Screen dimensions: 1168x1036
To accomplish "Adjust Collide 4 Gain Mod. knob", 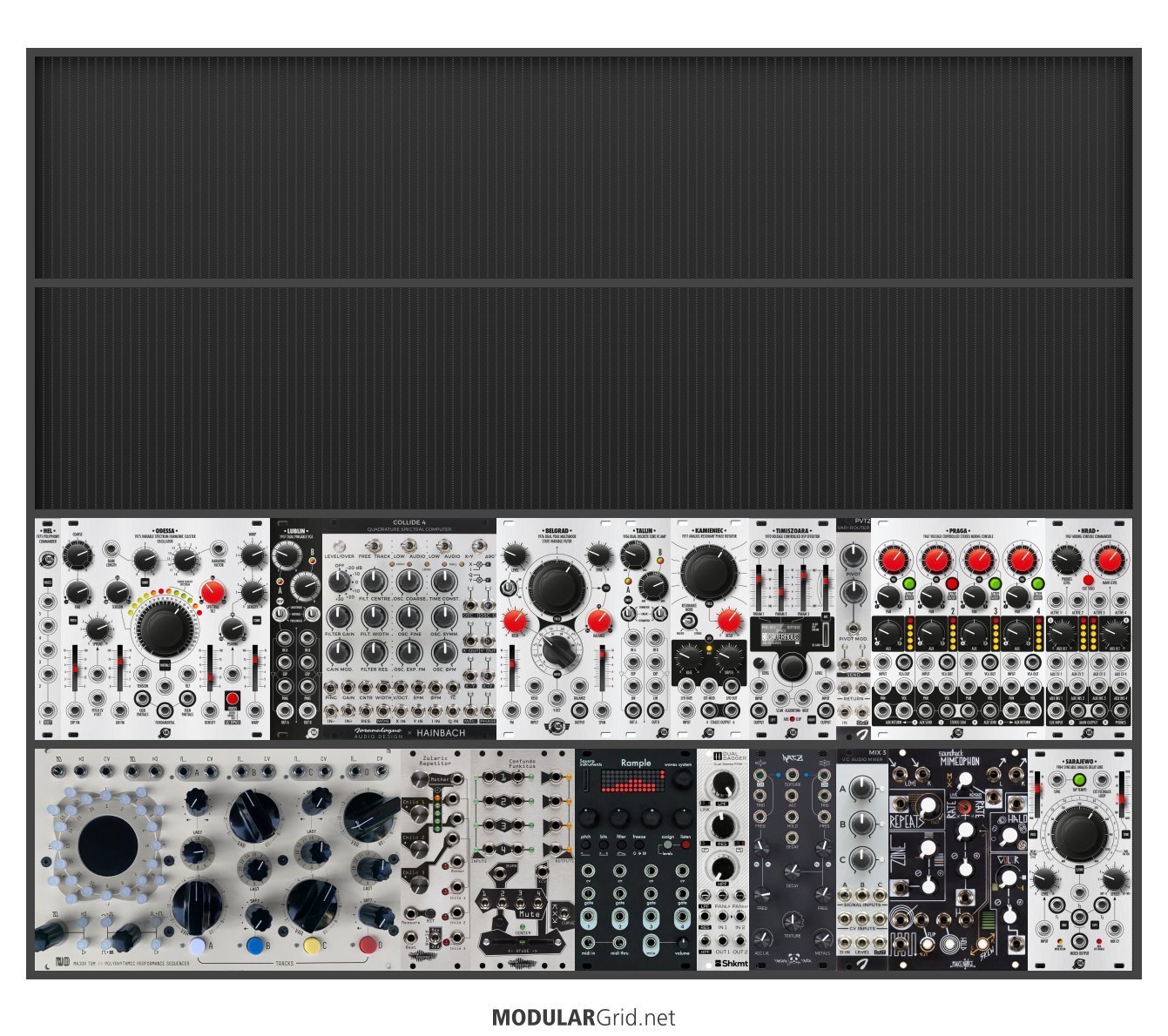I will pos(339,652).
